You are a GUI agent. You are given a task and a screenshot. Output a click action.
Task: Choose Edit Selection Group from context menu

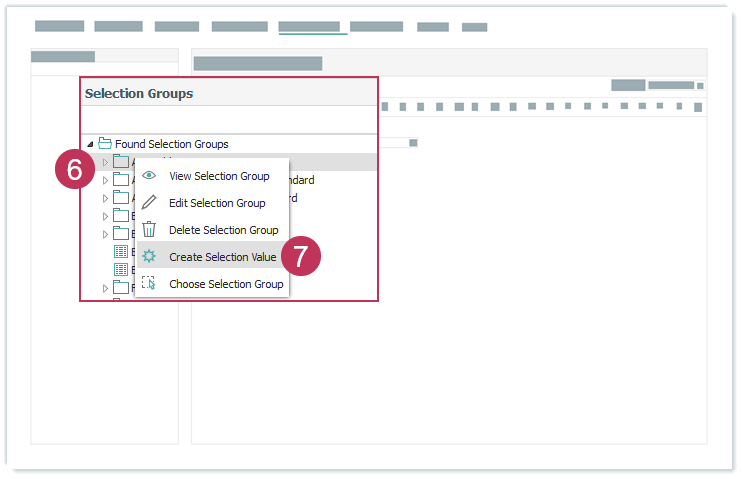[x=217, y=203]
